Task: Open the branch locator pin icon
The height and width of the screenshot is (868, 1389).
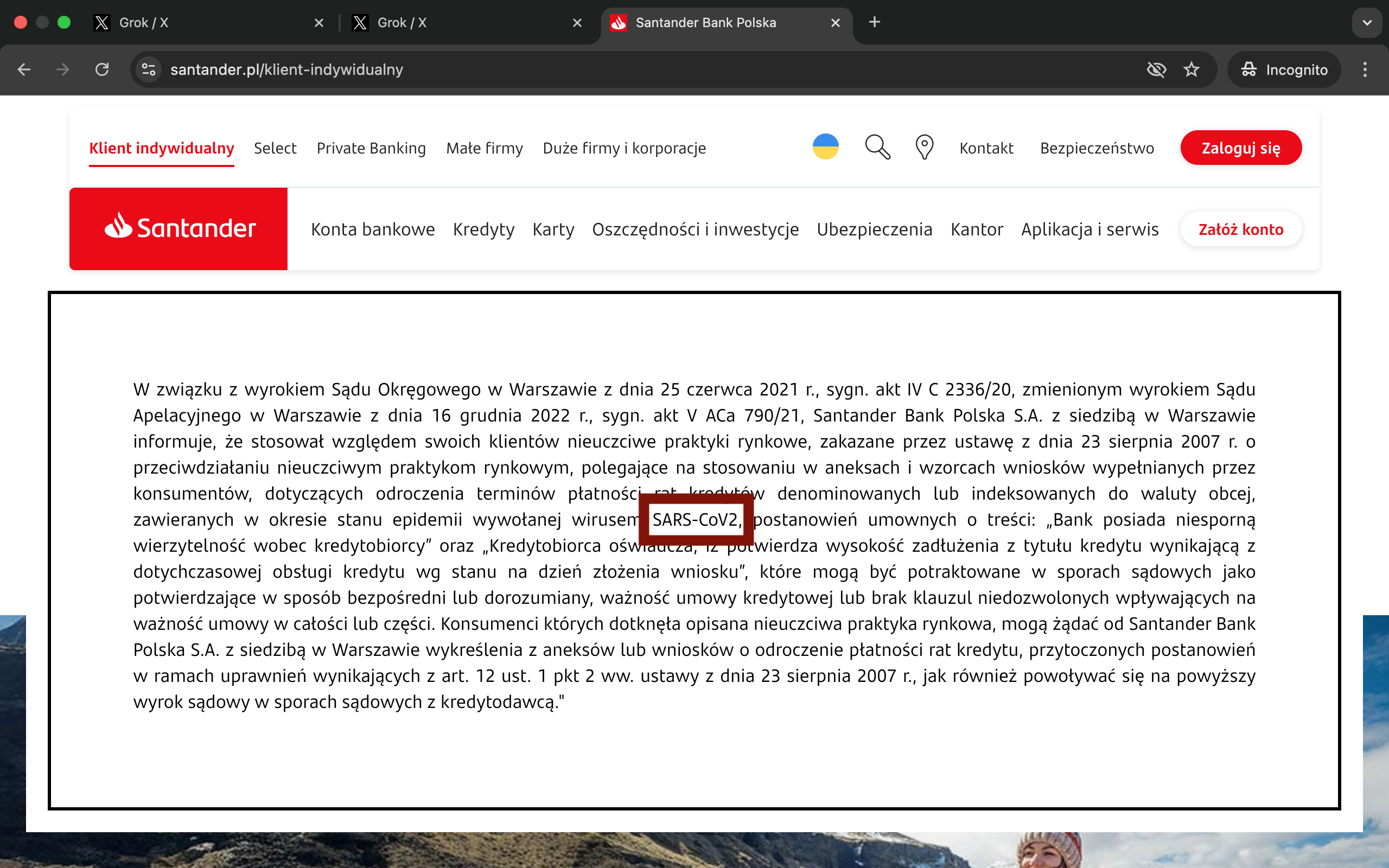Action: (924, 148)
